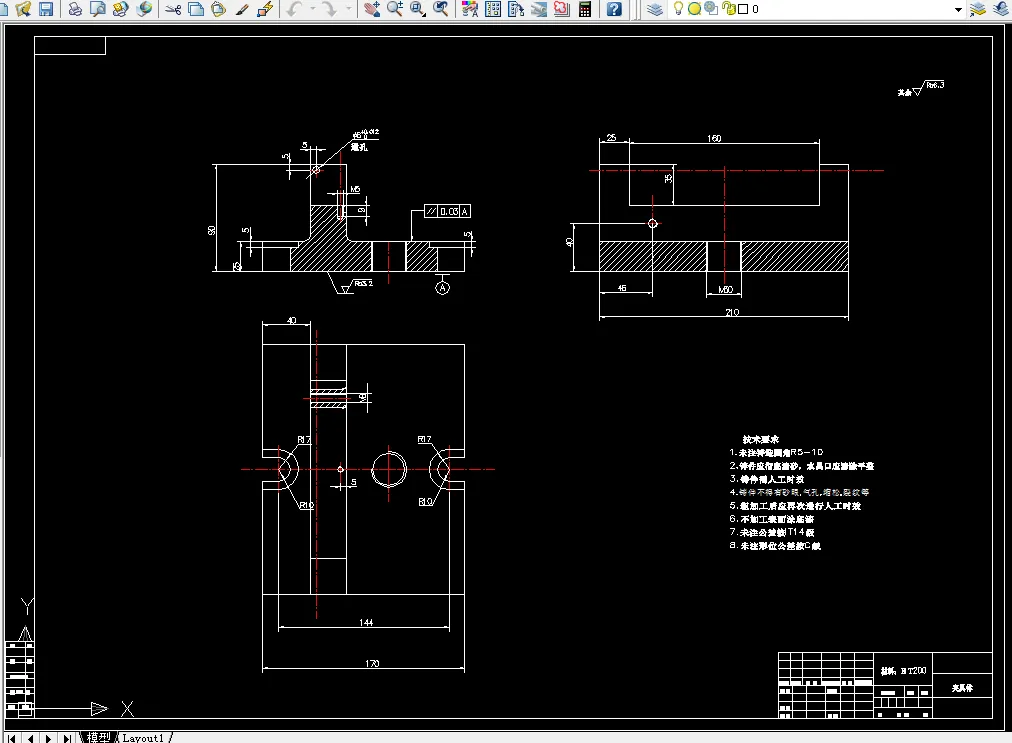Viewport: 1012px width, 743px height.
Task: Click Make Object's Layer Current icon
Action: pyautogui.click(x=978, y=9)
